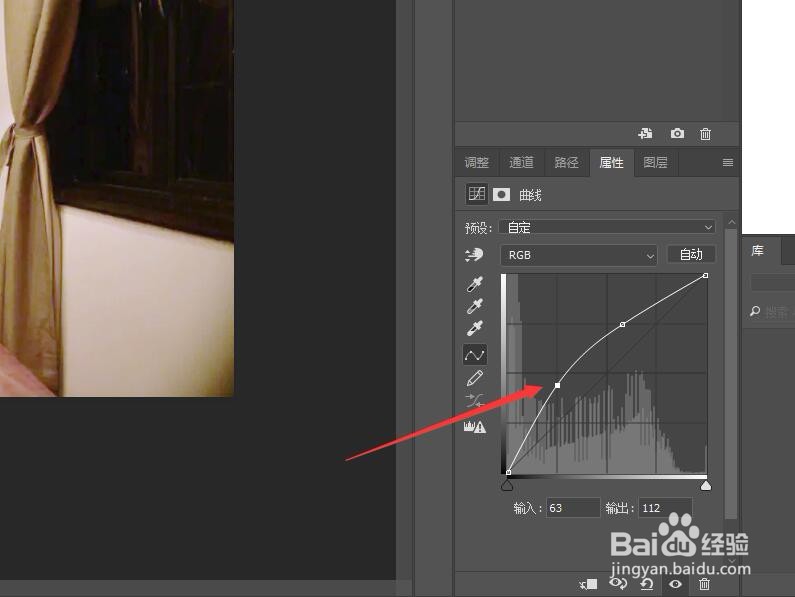Click the curves adjustment icon in Properties
Screen dimensions: 795x597
tap(477, 194)
